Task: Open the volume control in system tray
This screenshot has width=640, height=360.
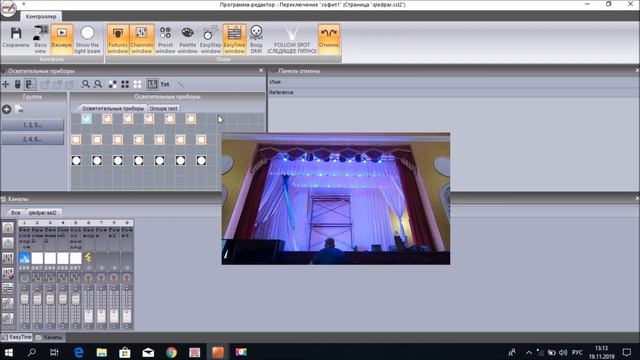Action: pos(564,352)
